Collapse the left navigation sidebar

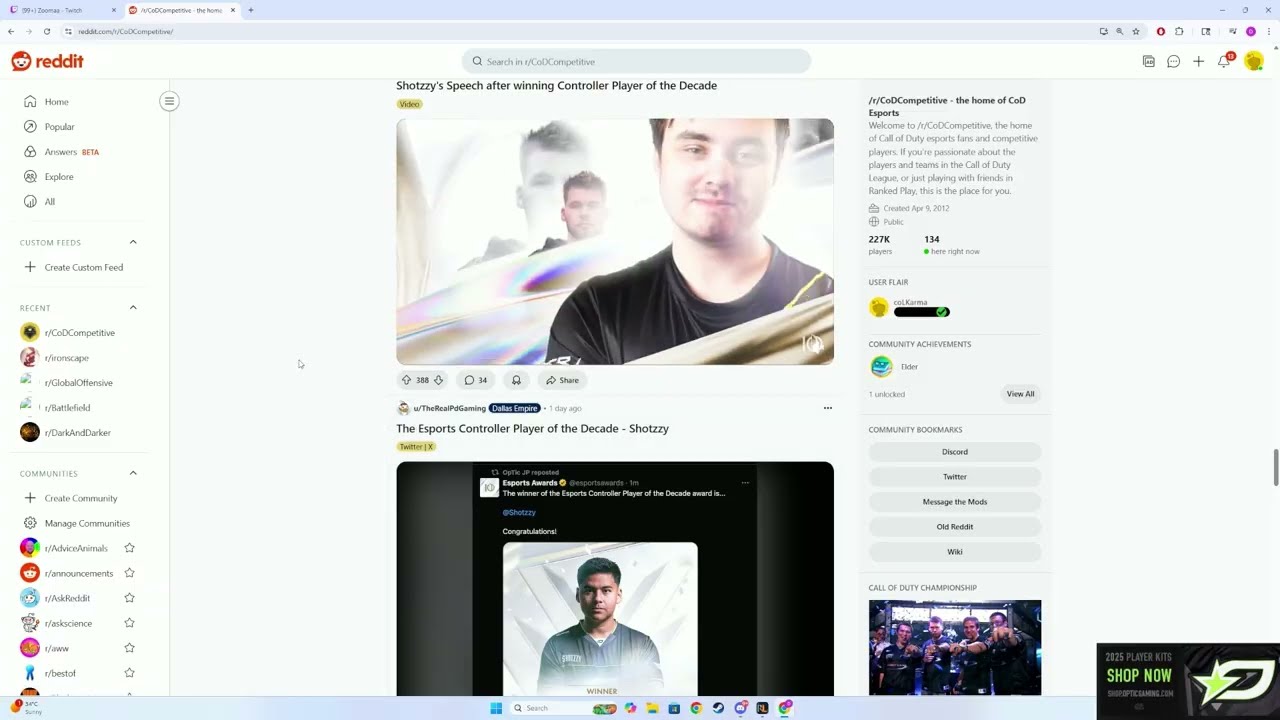pyautogui.click(x=169, y=101)
